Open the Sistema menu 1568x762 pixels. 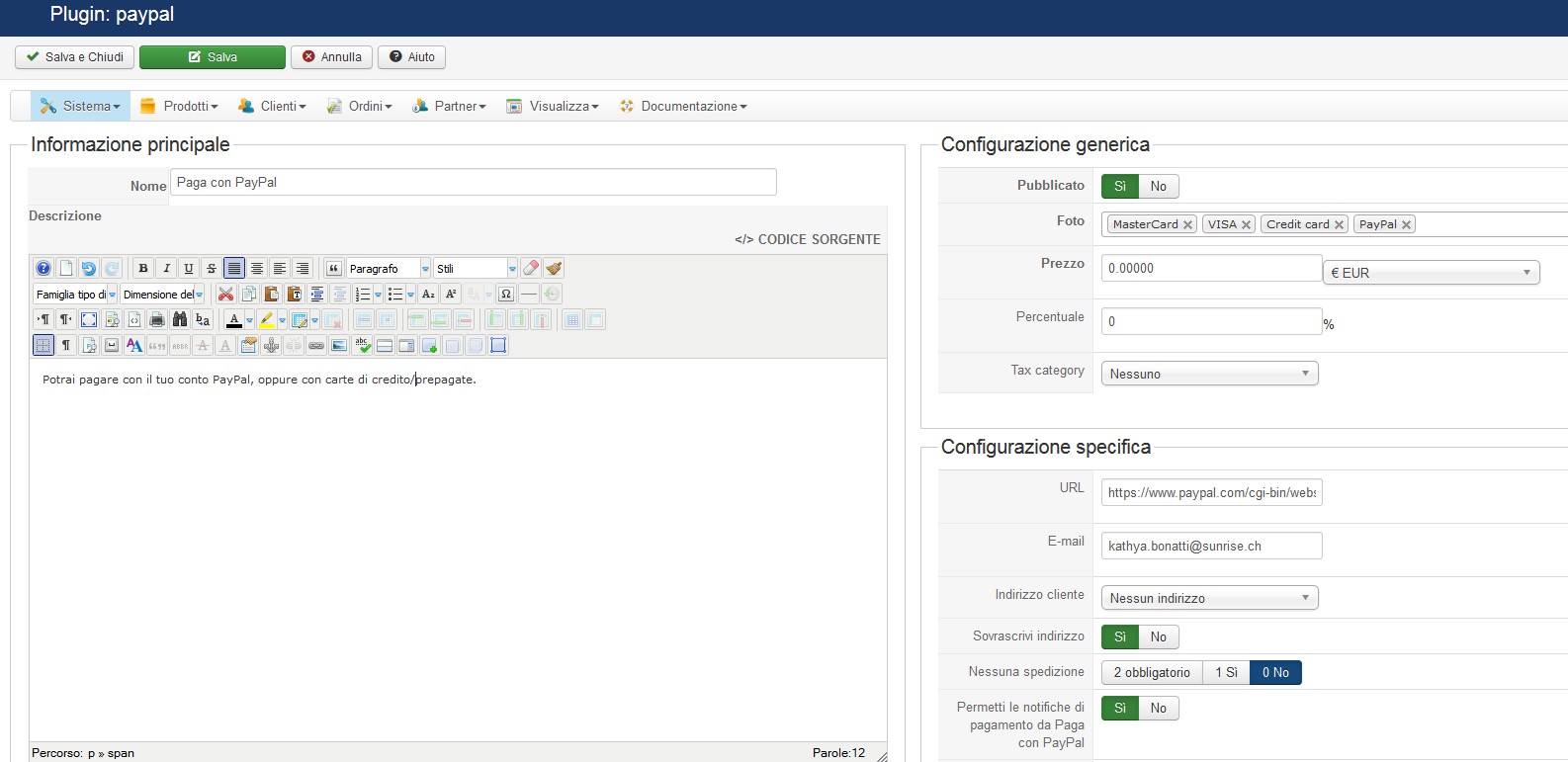point(80,106)
